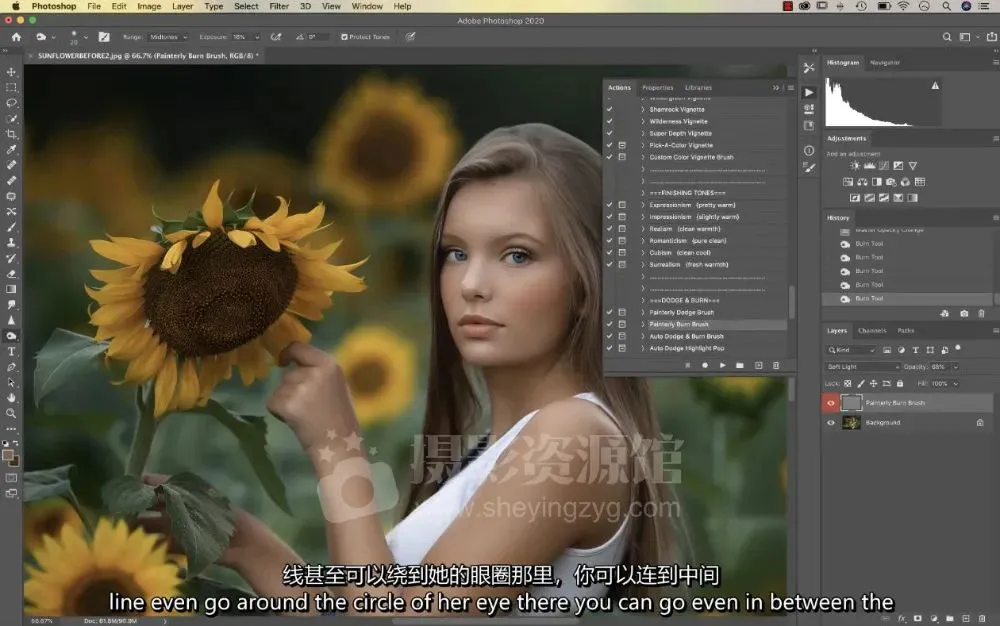Screen dimensions: 1000x626
Task: Add layer style fx icon
Action: coord(902,618)
